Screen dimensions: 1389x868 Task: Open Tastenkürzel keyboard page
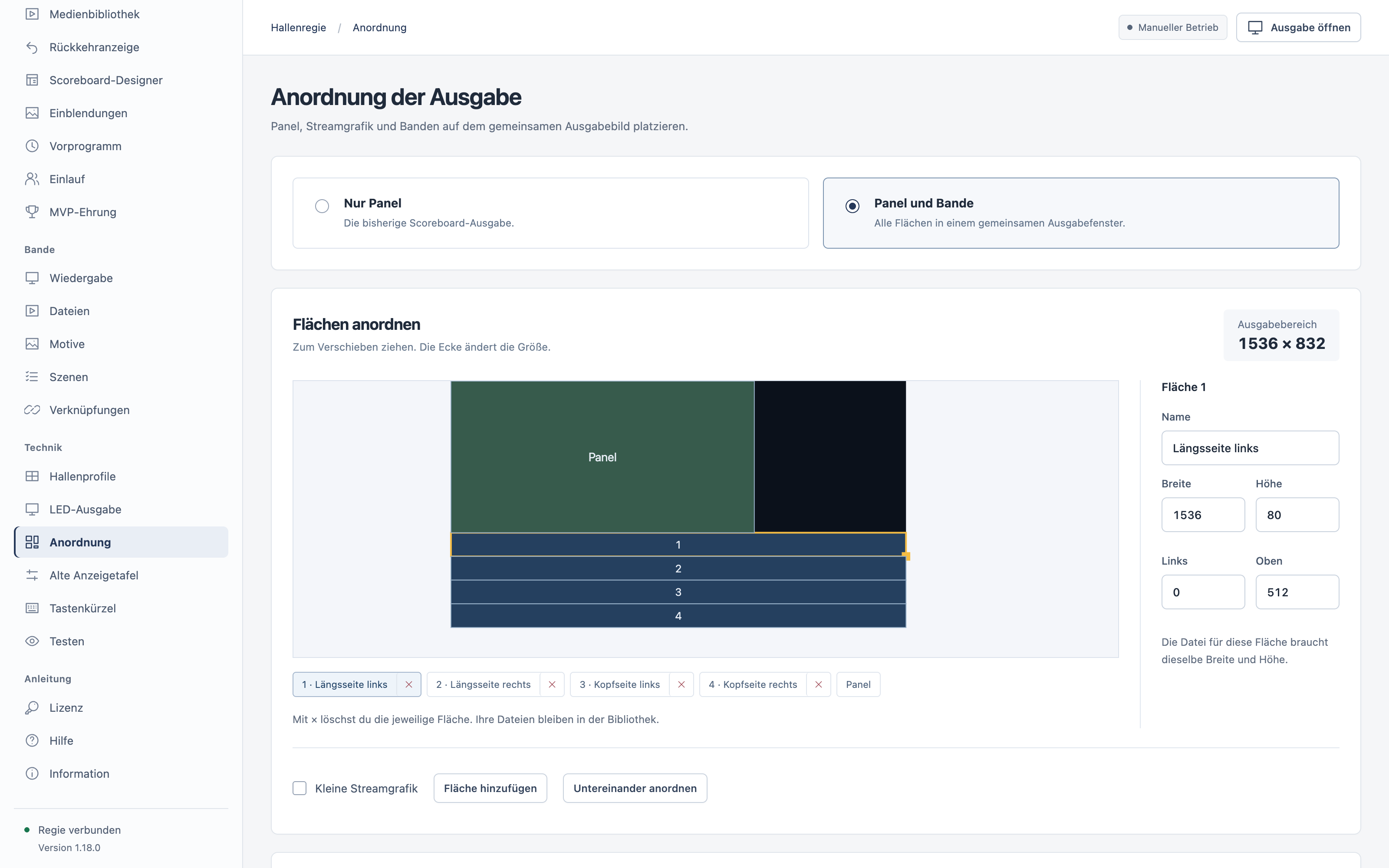[121, 608]
